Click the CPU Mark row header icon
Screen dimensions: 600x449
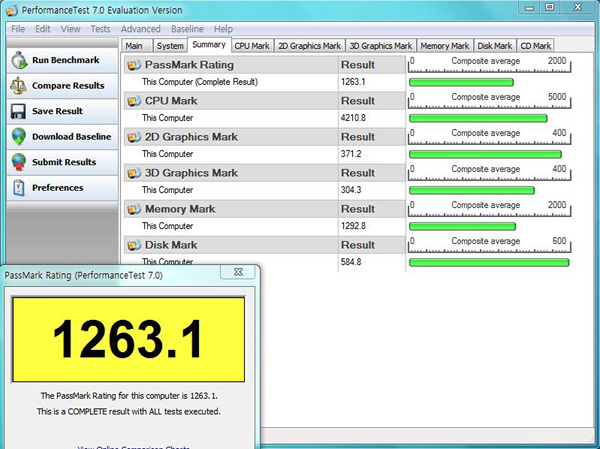point(135,101)
